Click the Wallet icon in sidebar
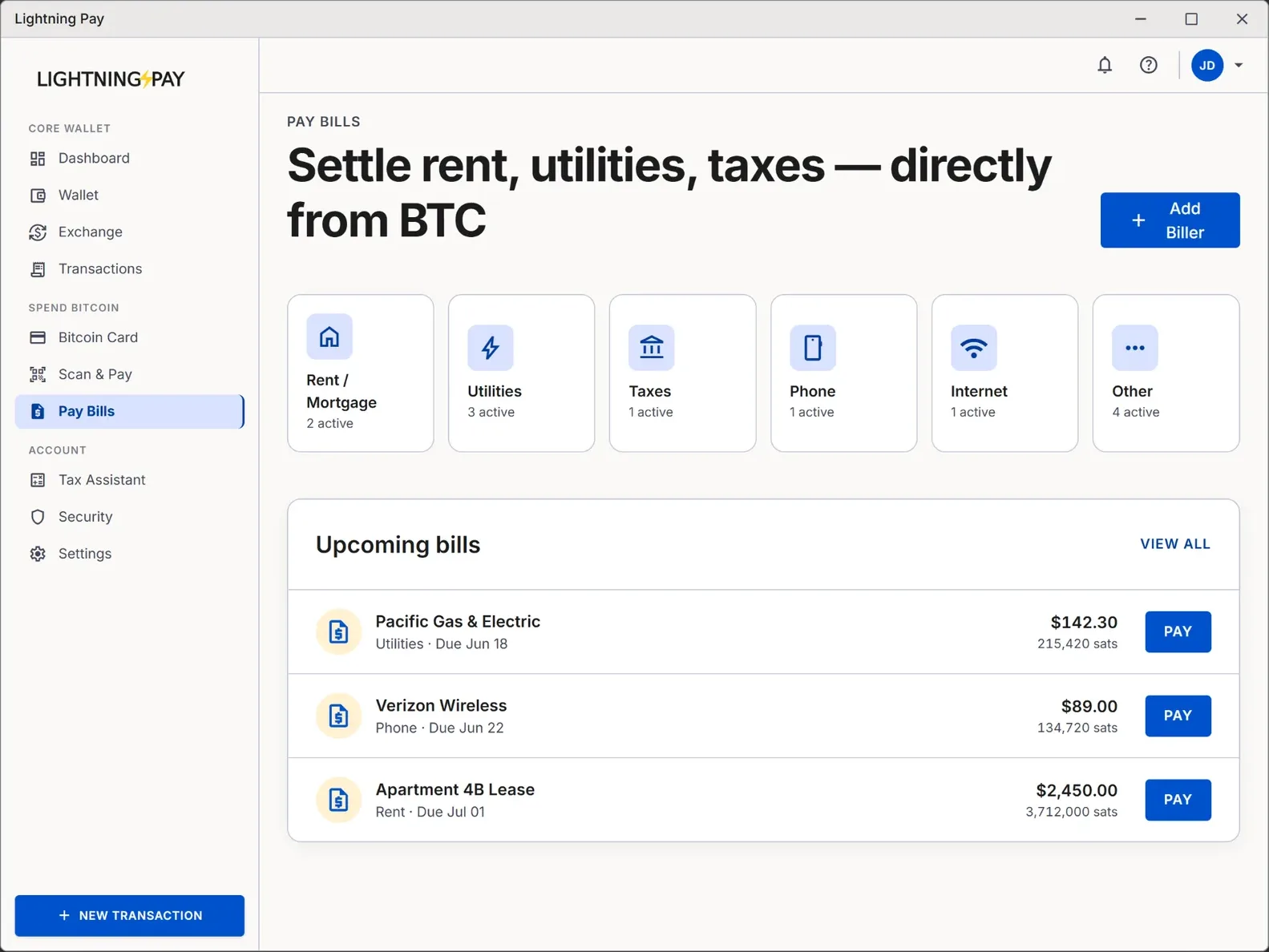1269x952 pixels. (38, 196)
